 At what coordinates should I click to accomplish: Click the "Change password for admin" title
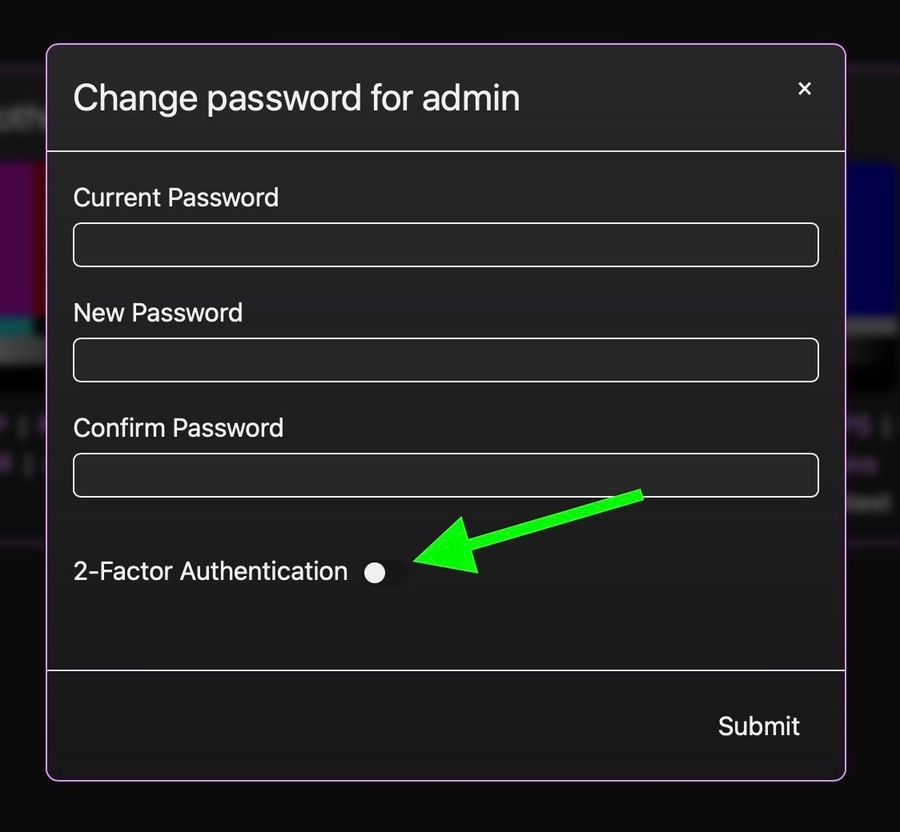[x=296, y=98]
